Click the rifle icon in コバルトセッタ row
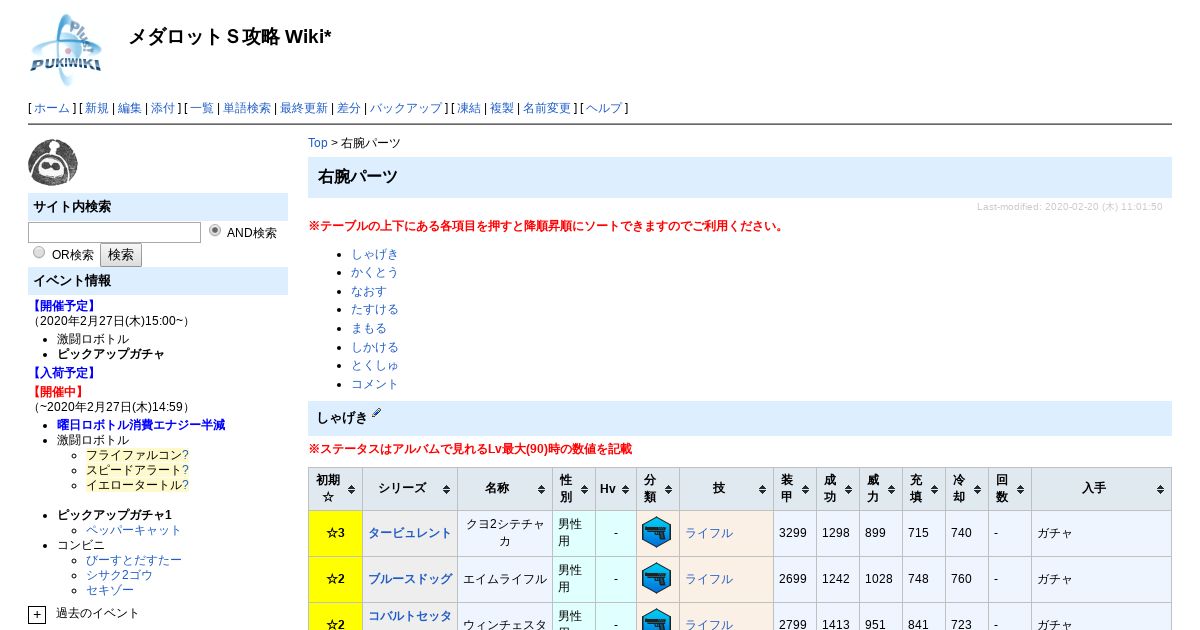The height and width of the screenshot is (630, 1200). (x=656, y=620)
